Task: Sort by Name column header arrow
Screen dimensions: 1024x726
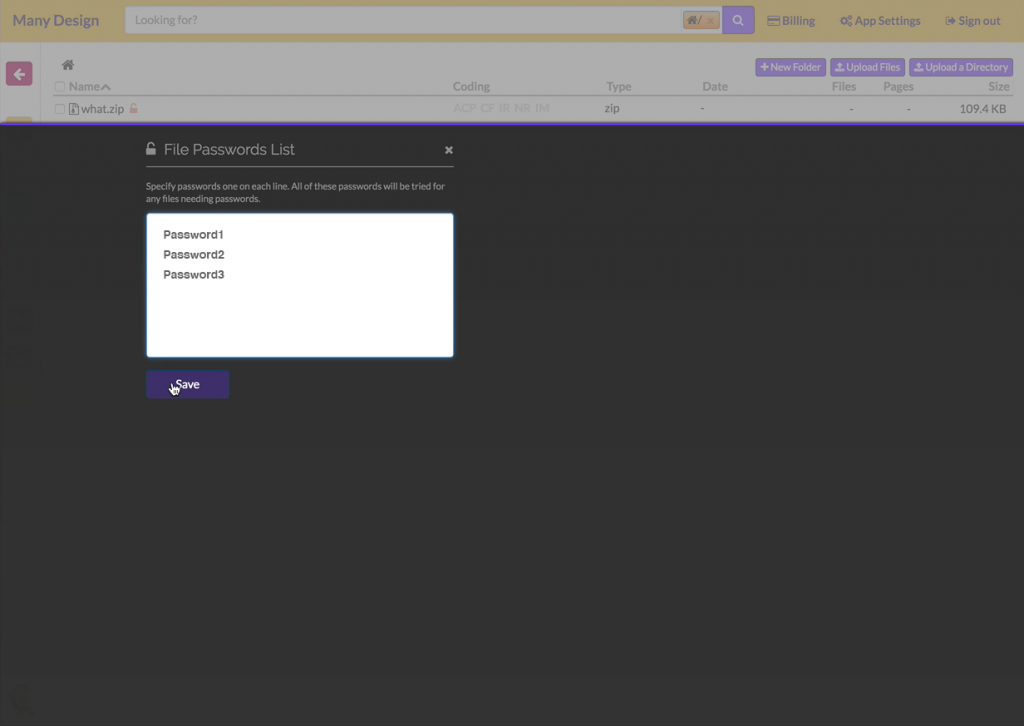Action: (106, 87)
